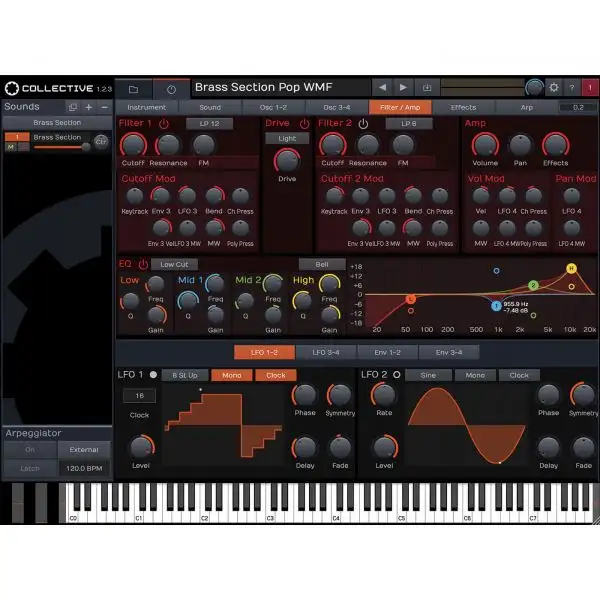Switch to the Effects tab
The width and height of the screenshot is (600, 600).
463,107
